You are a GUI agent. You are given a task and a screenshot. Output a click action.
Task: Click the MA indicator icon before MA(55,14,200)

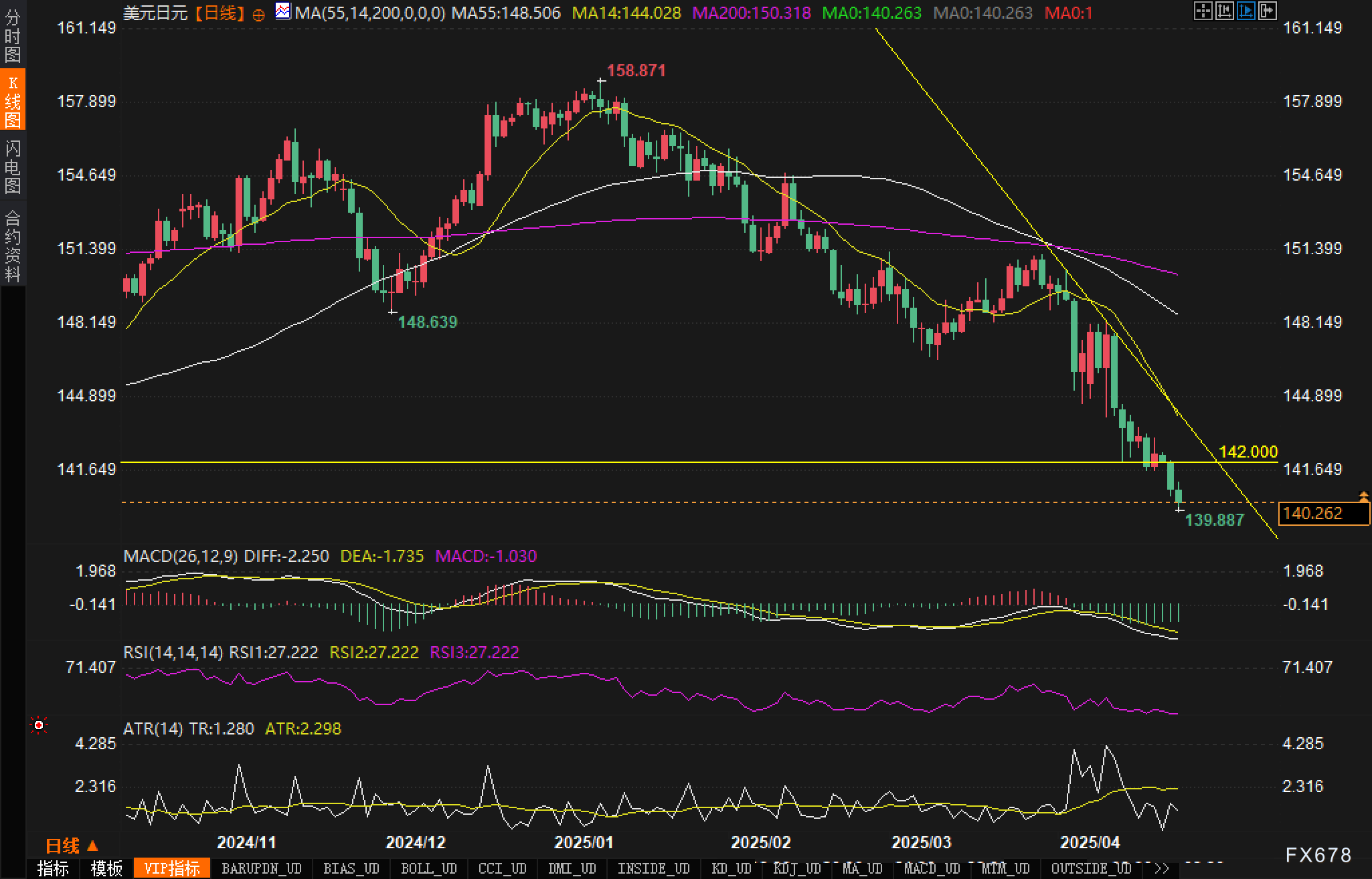point(283,11)
